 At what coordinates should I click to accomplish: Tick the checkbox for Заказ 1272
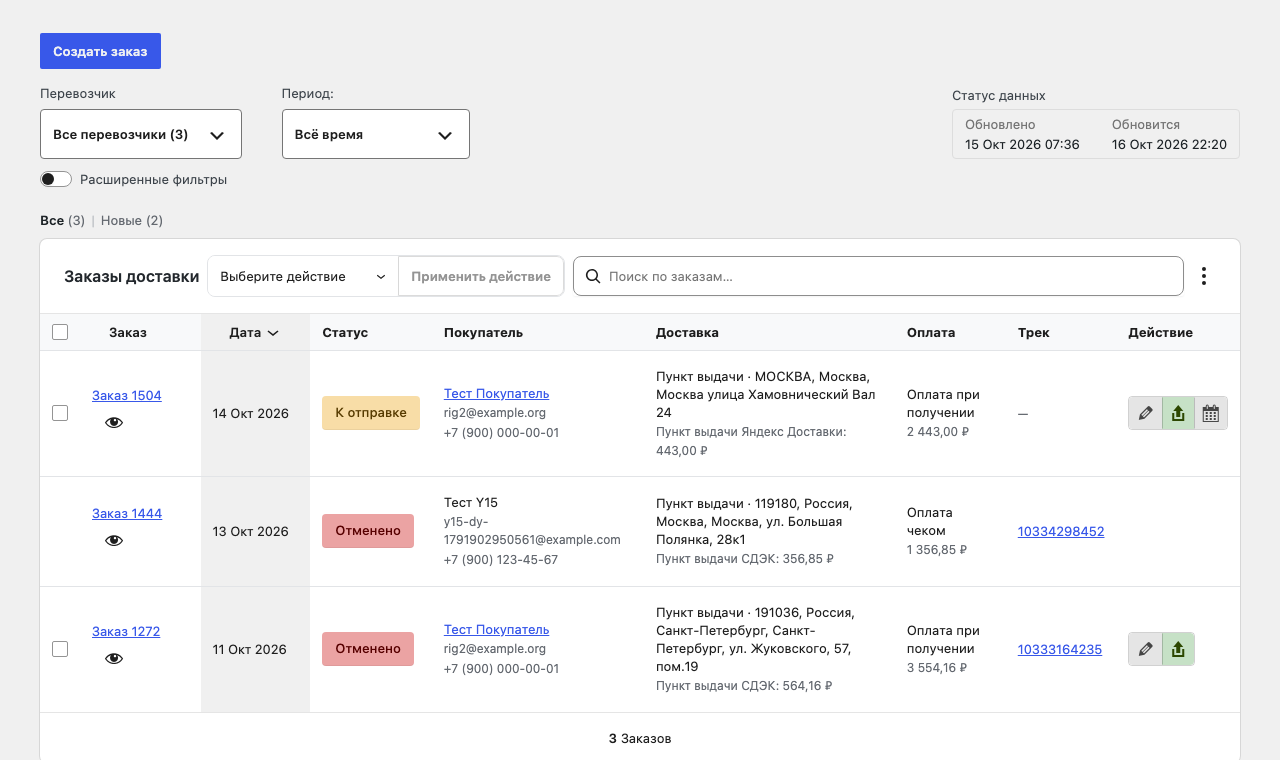click(x=60, y=649)
